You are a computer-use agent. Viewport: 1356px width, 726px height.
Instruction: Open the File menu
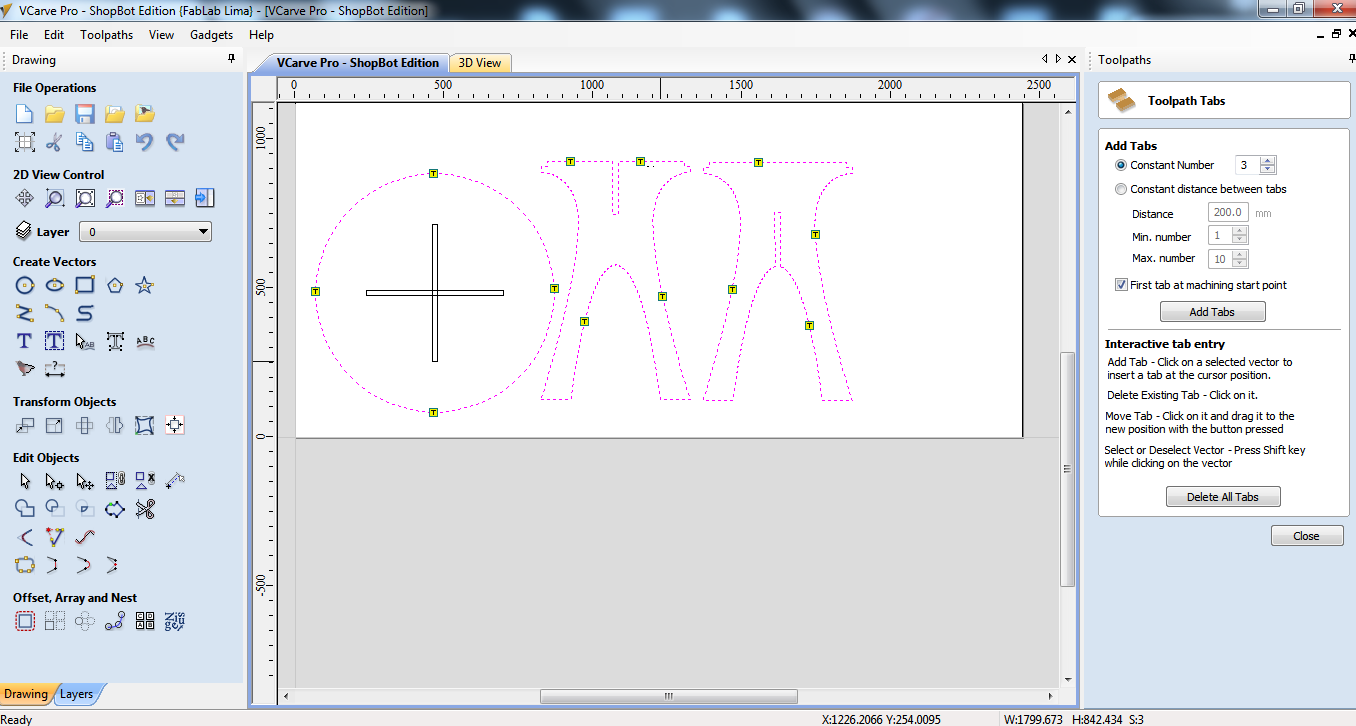(x=19, y=35)
